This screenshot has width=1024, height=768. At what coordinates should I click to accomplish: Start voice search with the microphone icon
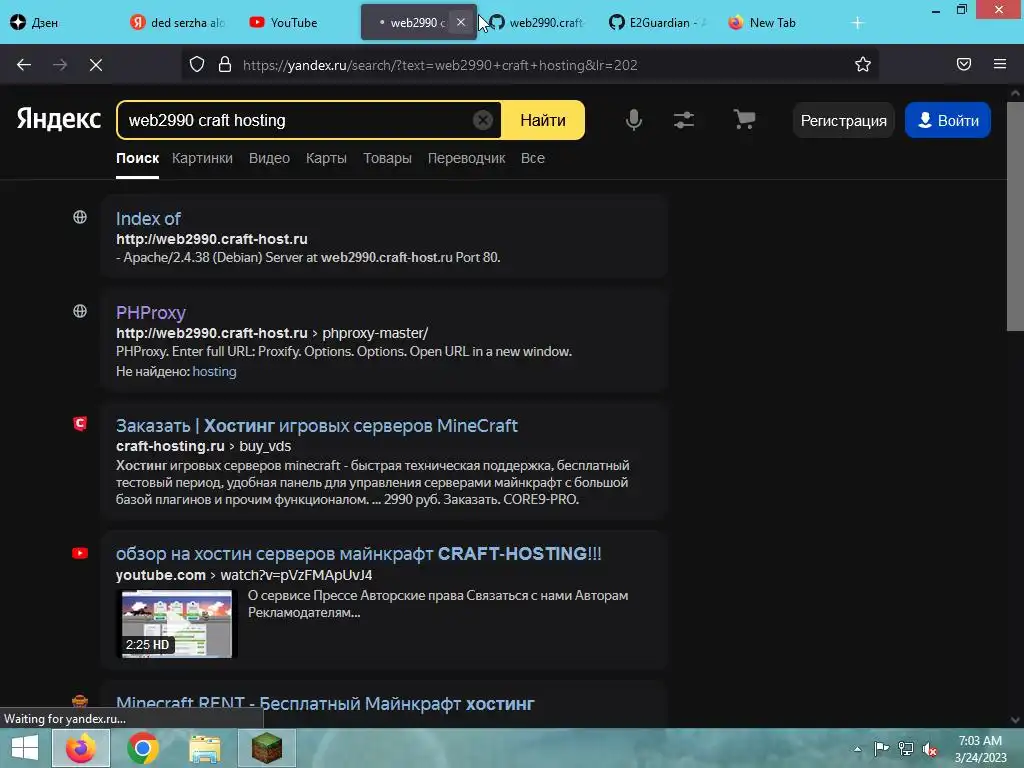pyautogui.click(x=633, y=120)
